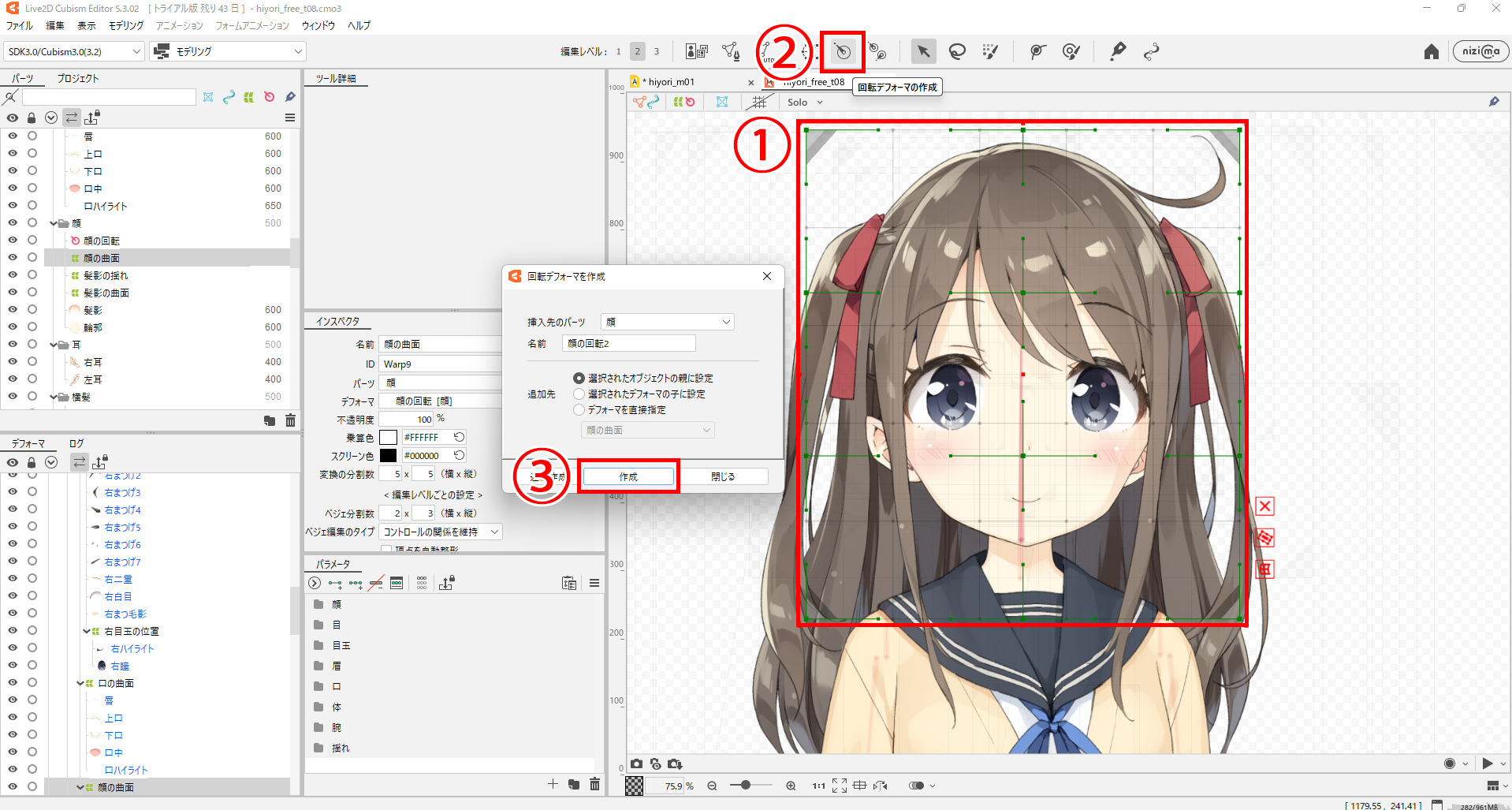Open 挿入先のパーツ dropdown in dialog
Screen dimensions: 1512x810
[667, 322]
